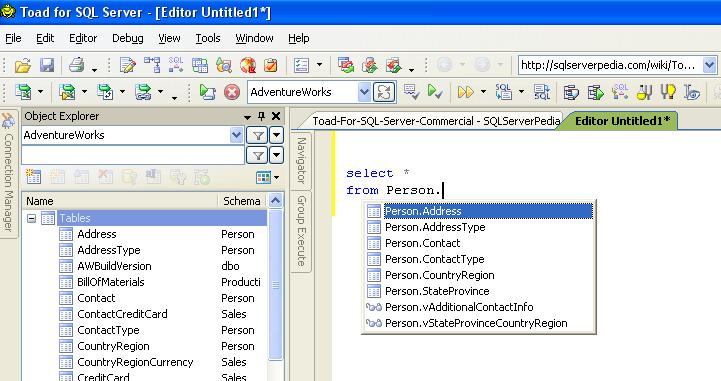This screenshot has width=721, height=381.
Task: Pin the Object Explorer panel
Action: pos(261,116)
